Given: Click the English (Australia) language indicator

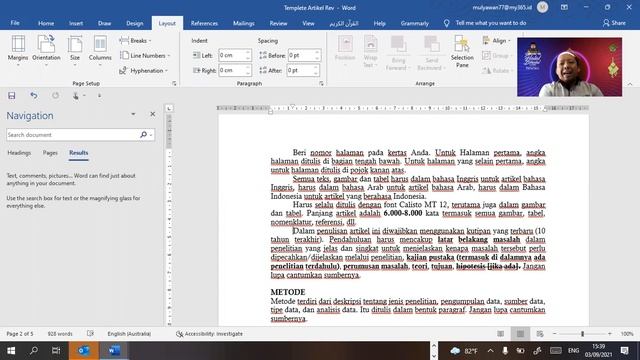Looking at the screenshot, I should click(129, 333).
